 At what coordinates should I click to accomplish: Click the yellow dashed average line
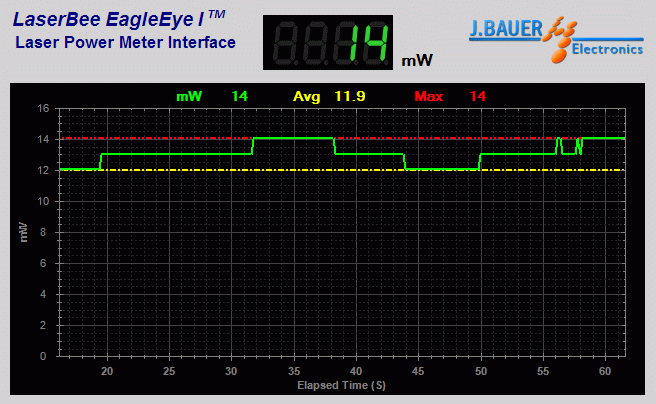[x=300, y=170]
